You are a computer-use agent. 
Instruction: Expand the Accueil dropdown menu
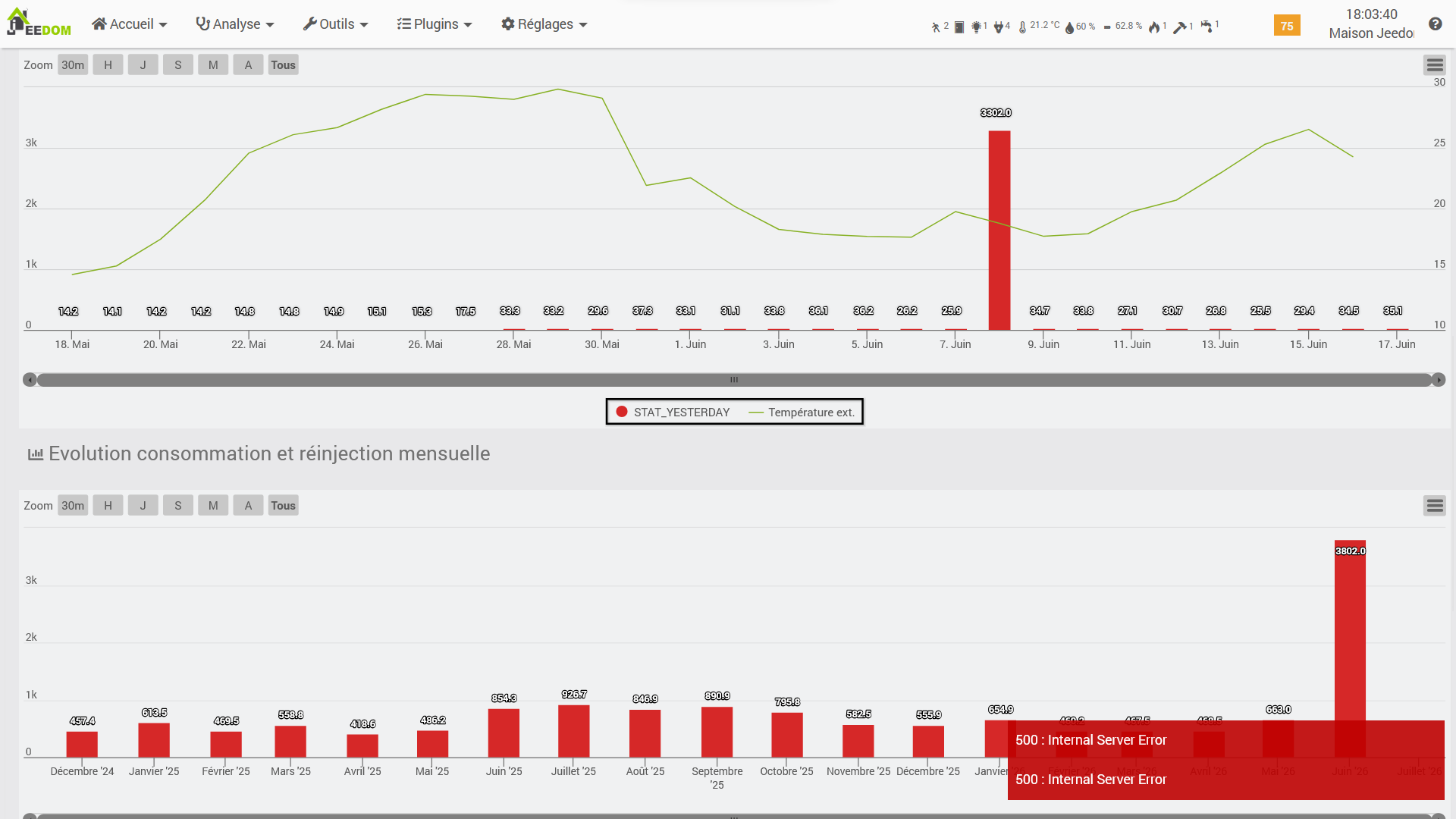point(130,24)
